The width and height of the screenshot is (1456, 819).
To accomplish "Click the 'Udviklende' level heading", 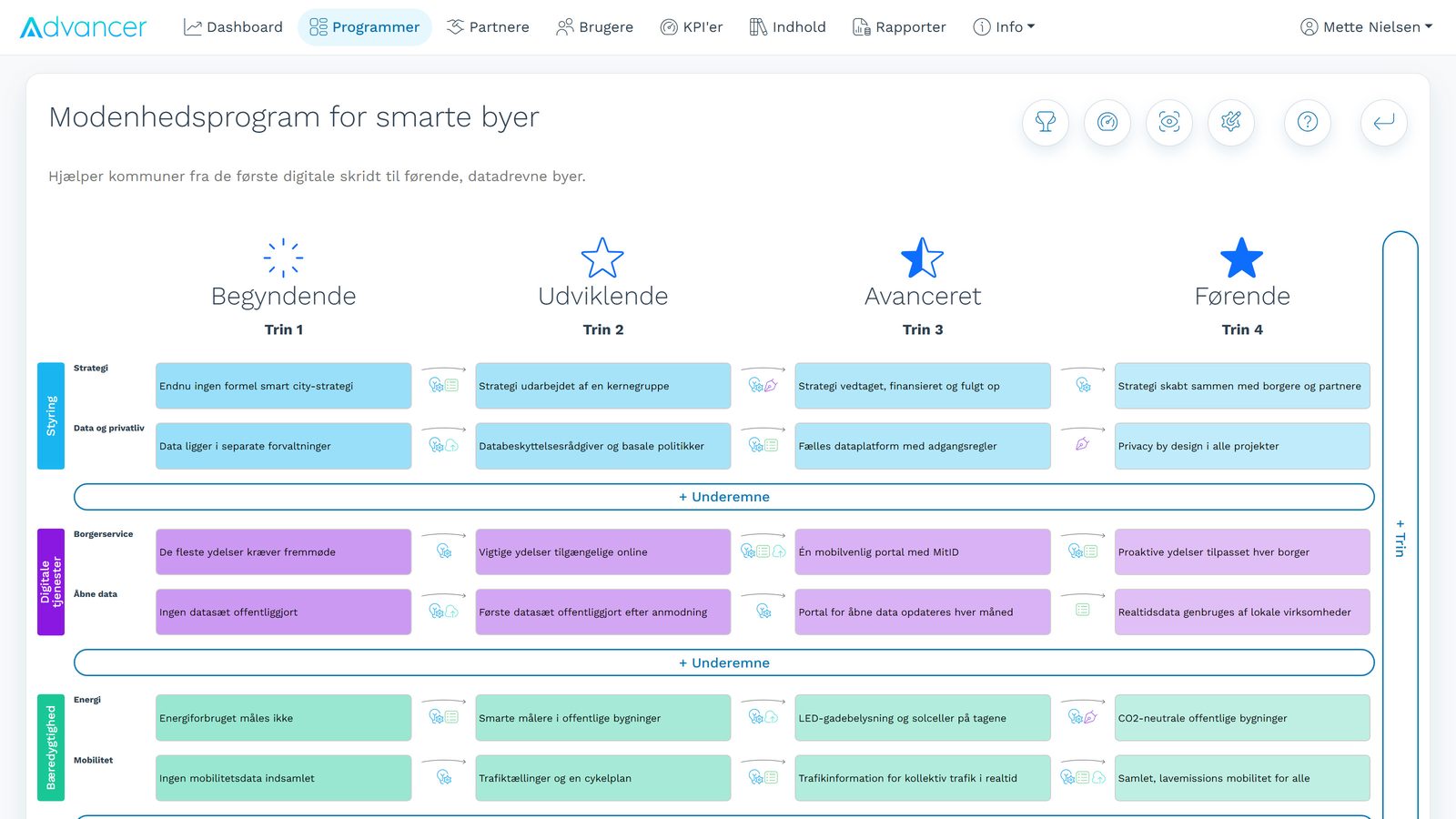I will coord(603,296).
